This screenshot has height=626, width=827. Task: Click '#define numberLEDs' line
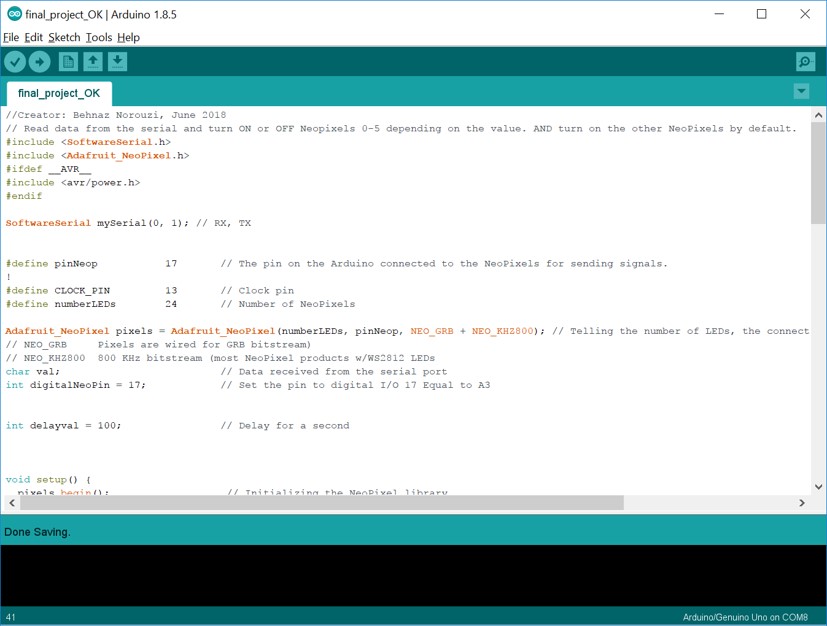[x=180, y=304]
